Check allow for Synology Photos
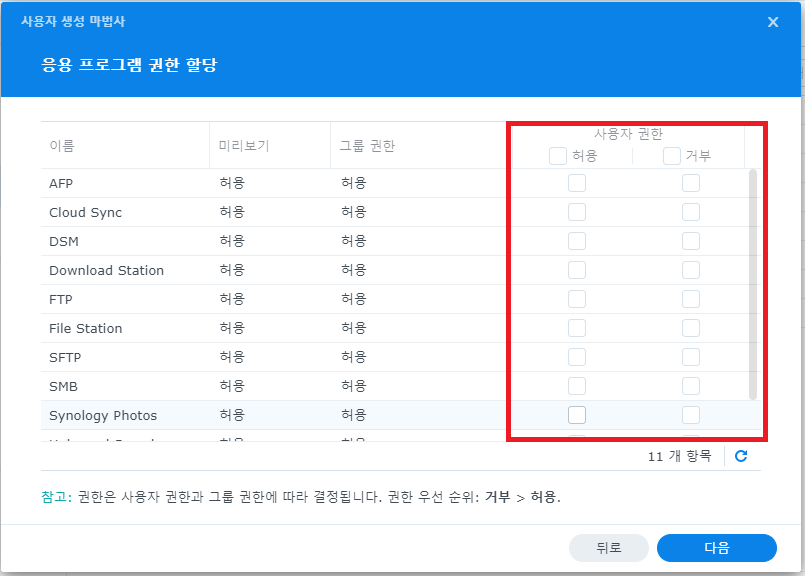This screenshot has height=576, width=805. pyautogui.click(x=577, y=415)
